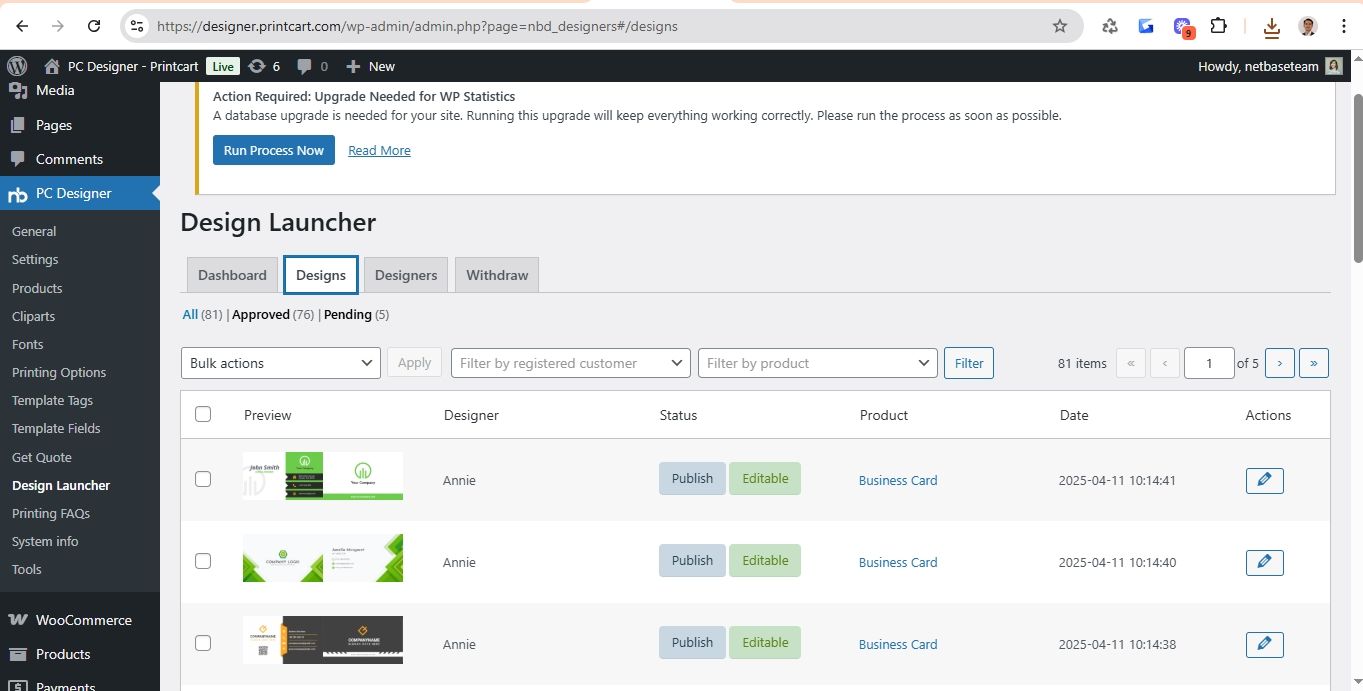The width and height of the screenshot is (1363, 691).
Task: Show only Pending designs
Action: pos(347,314)
